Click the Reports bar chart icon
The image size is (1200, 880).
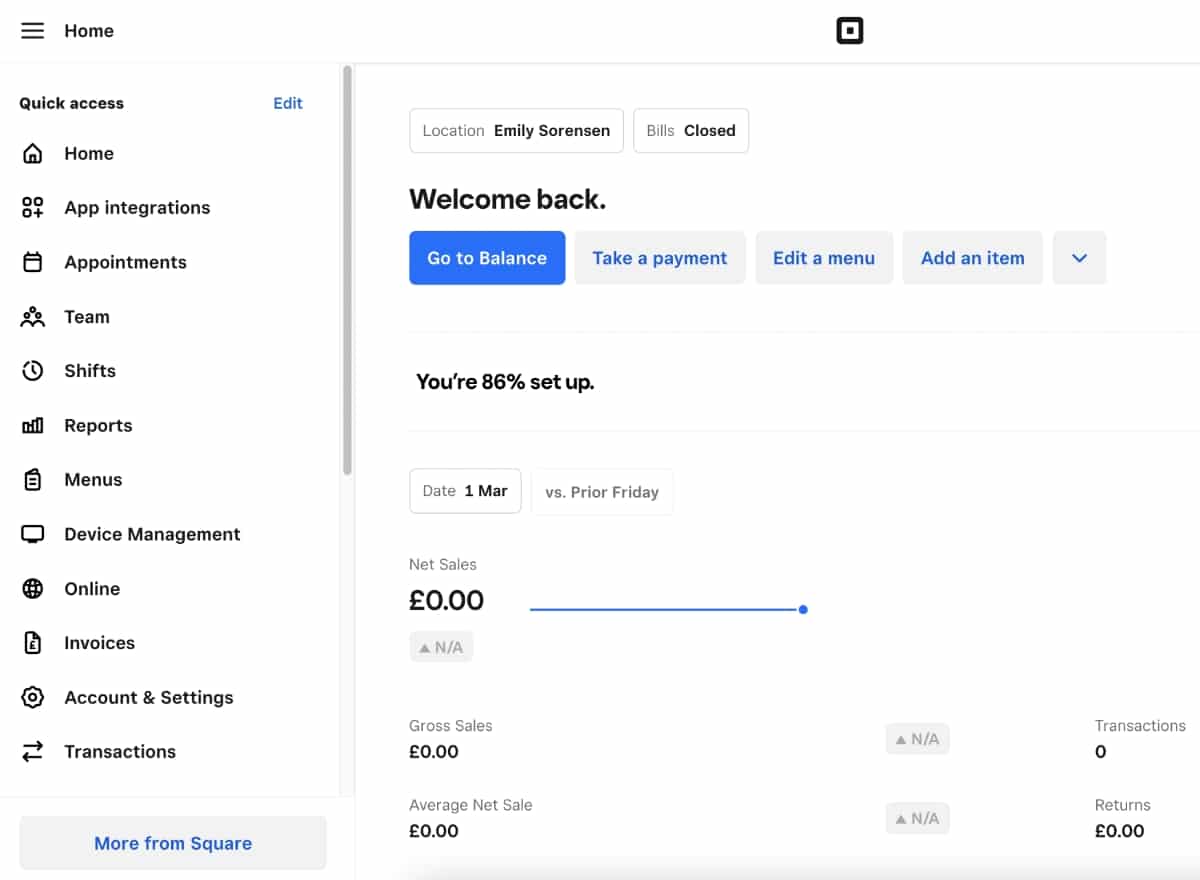coord(33,426)
